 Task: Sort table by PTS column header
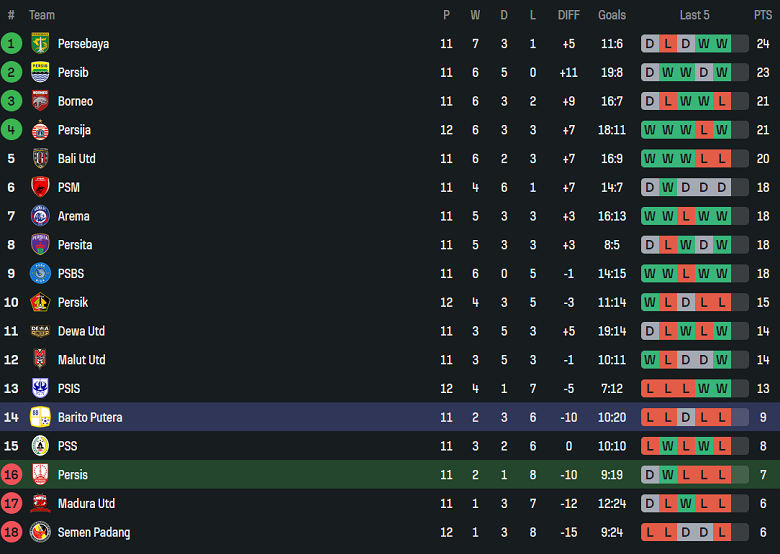coord(763,15)
